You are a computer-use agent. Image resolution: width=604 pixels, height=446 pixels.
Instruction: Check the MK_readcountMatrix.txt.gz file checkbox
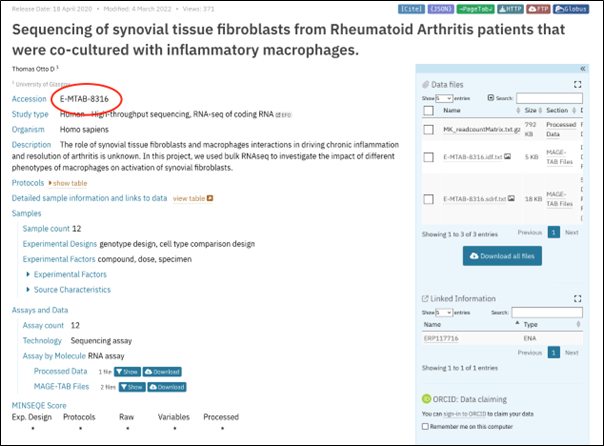pos(428,129)
